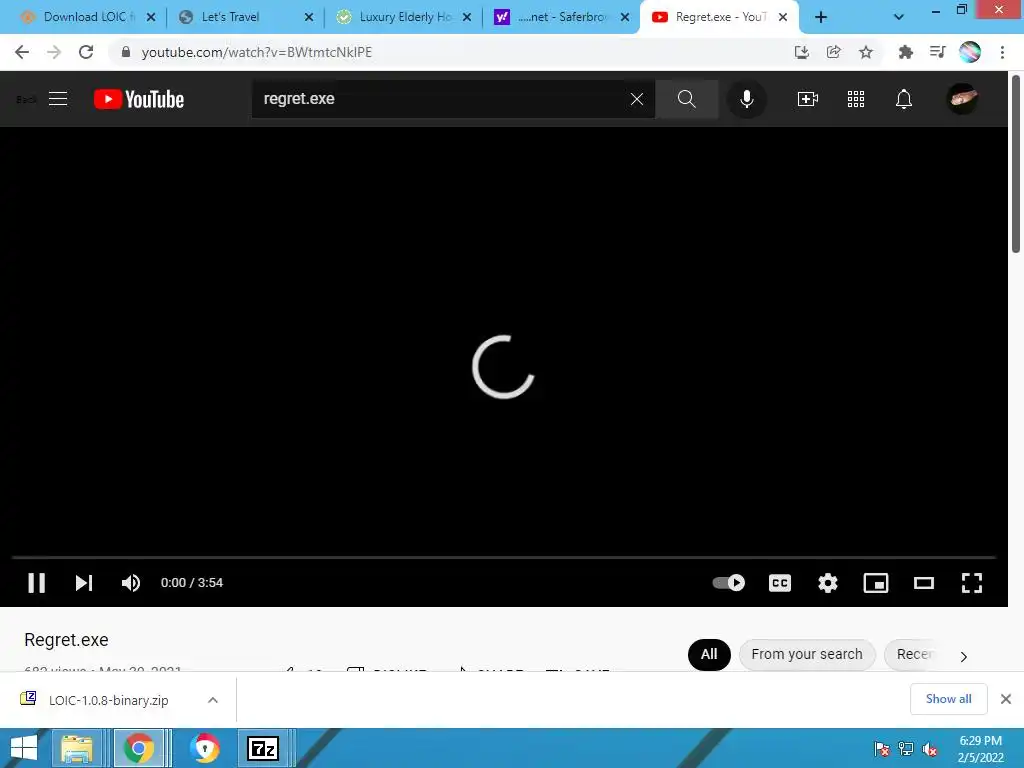1024x768 pixels.
Task: Open Chrome profile avatar
Action: [x=970, y=52]
